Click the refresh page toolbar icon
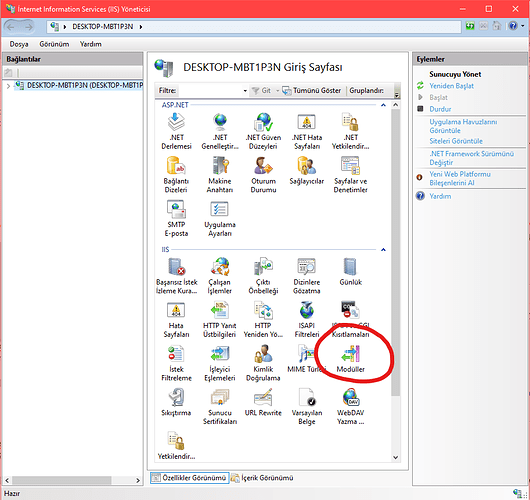Image resolution: width=530 pixels, height=500 pixels. tap(470, 26)
